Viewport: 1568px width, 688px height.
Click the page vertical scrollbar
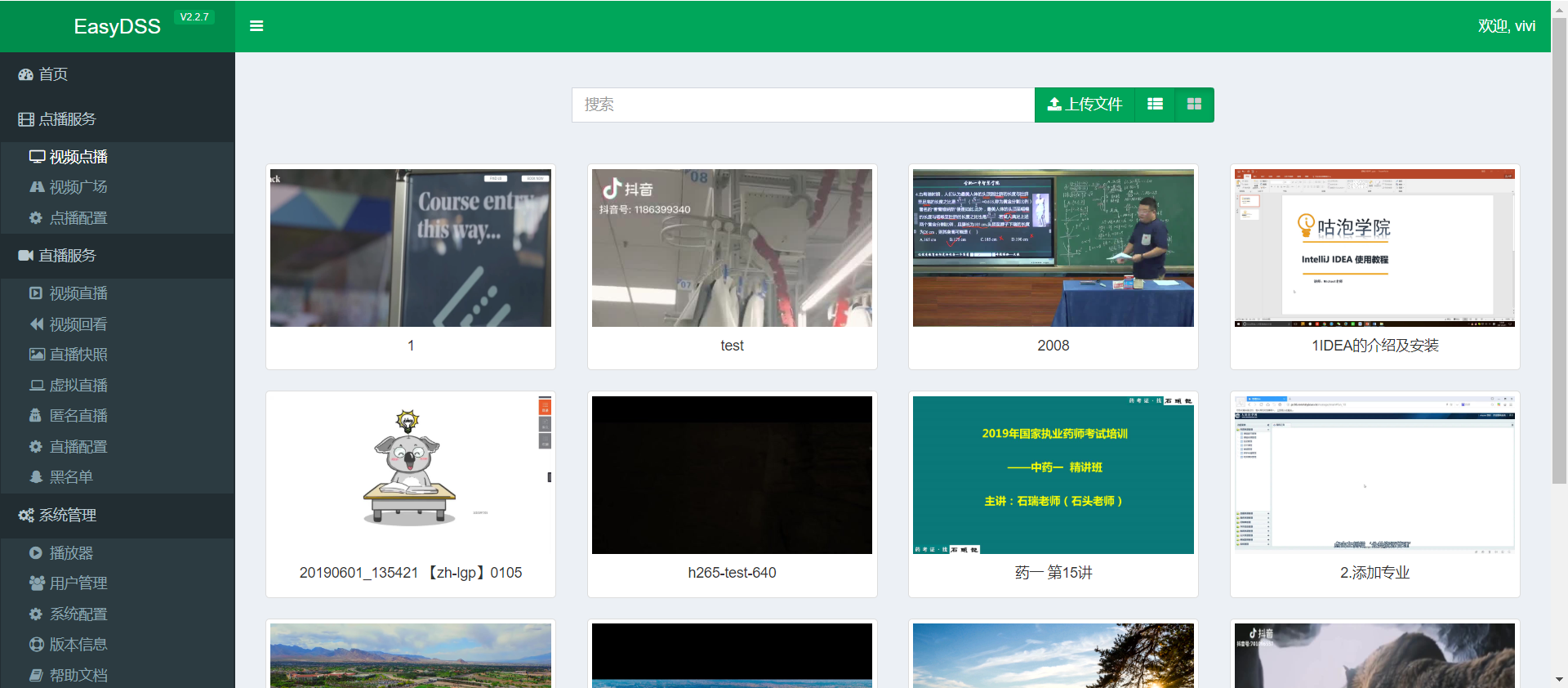(1559, 245)
